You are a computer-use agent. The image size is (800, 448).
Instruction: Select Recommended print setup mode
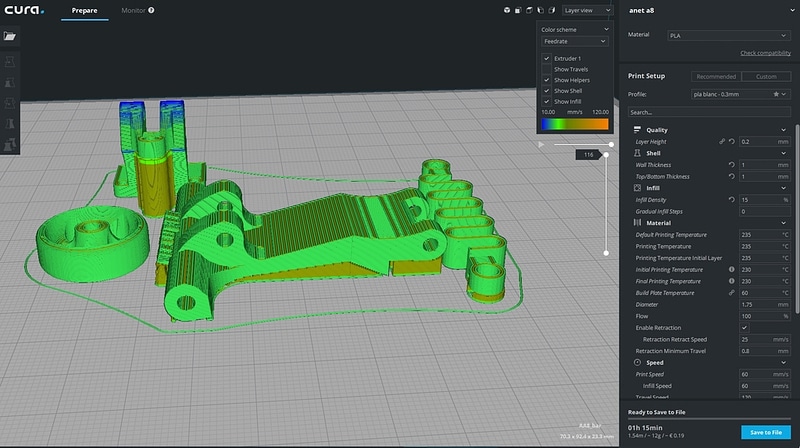pos(716,77)
